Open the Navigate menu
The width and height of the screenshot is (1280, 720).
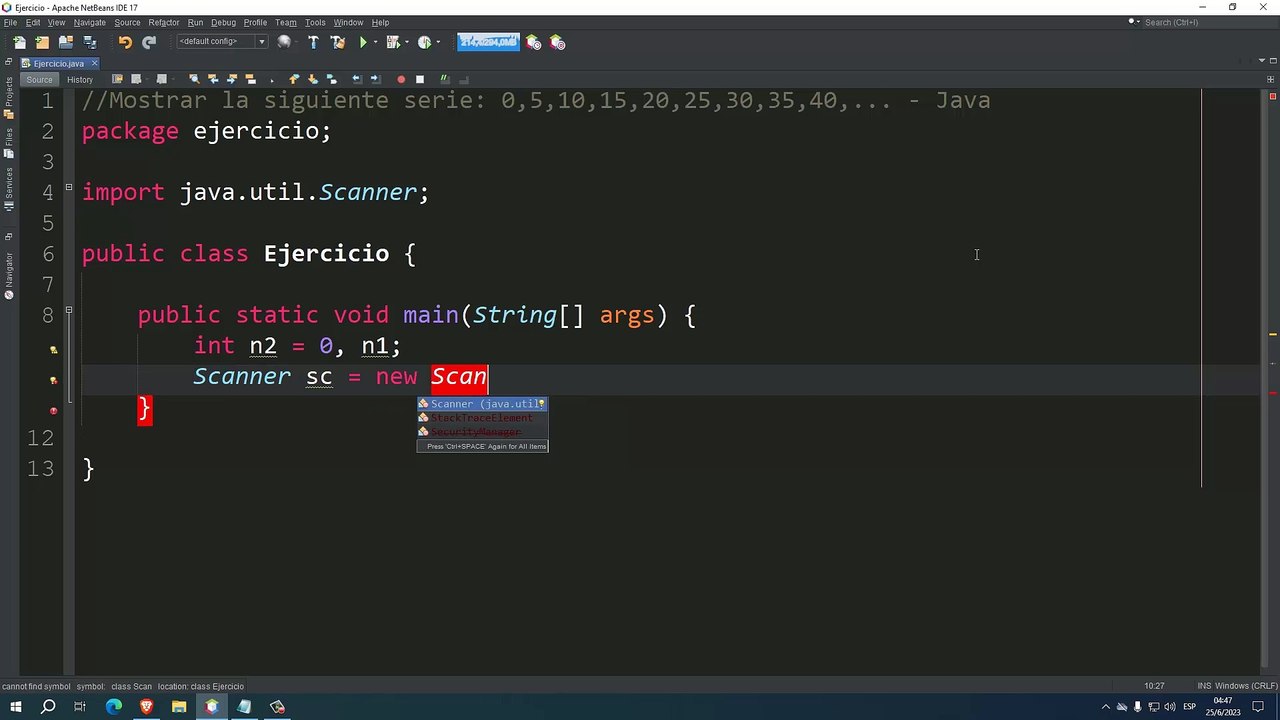pos(90,22)
